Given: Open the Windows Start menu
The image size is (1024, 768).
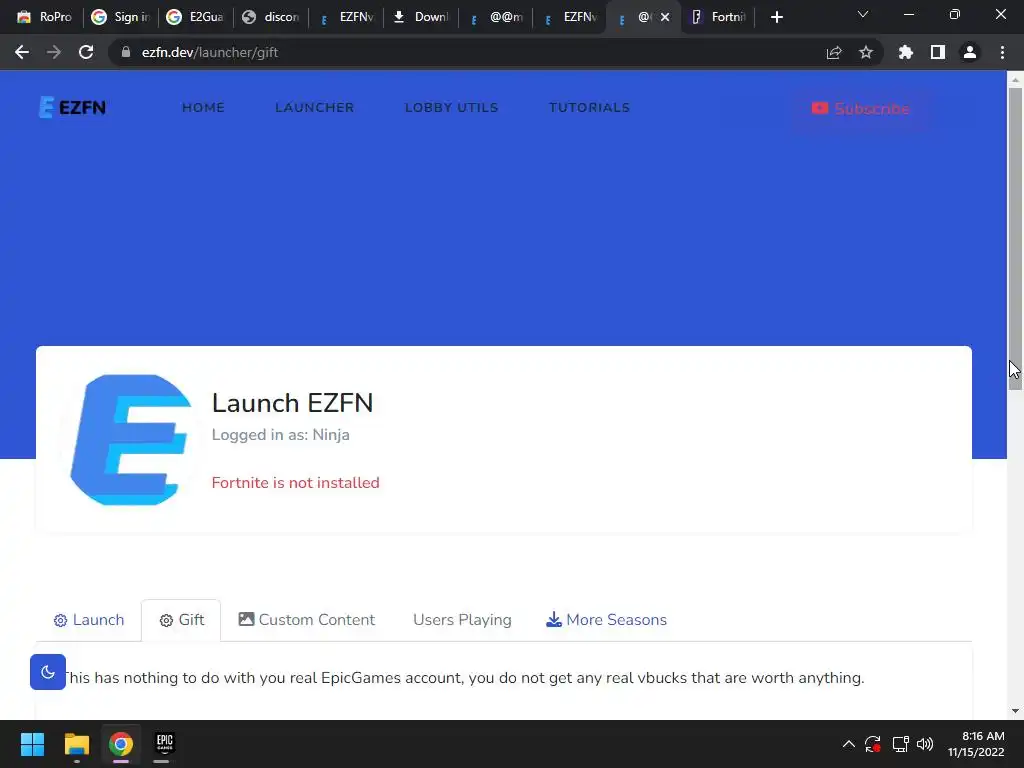Looking at the screenshot, I should tap(32, 744).
